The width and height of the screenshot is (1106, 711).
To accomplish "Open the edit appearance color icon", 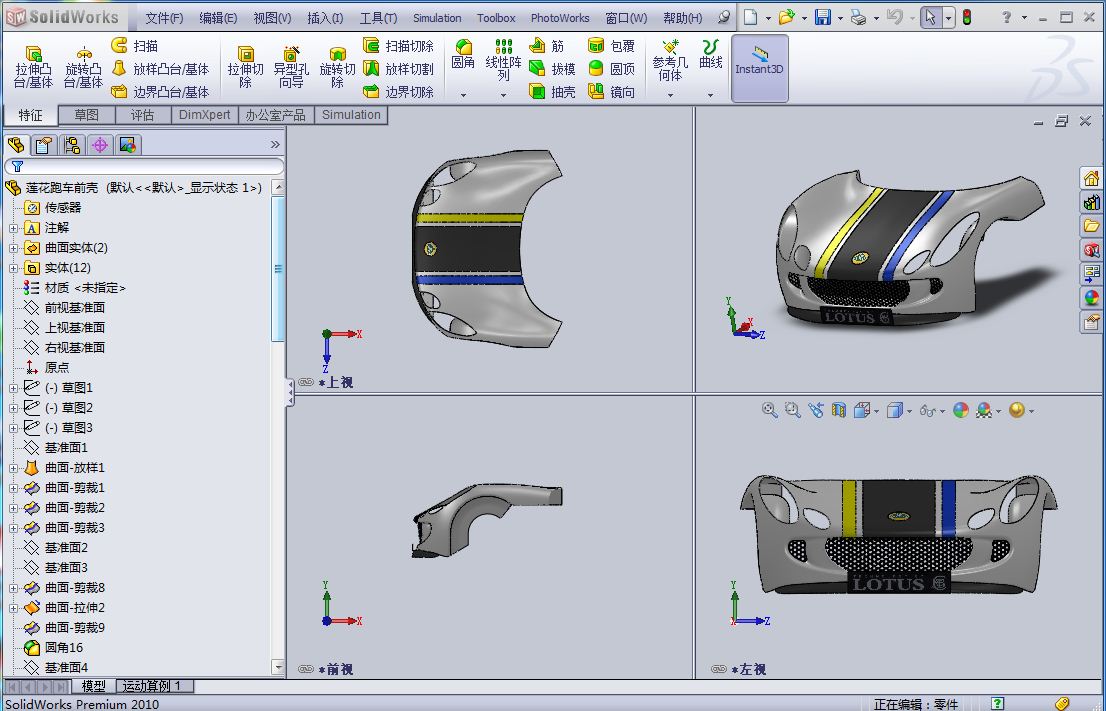I will coord(961,411).
